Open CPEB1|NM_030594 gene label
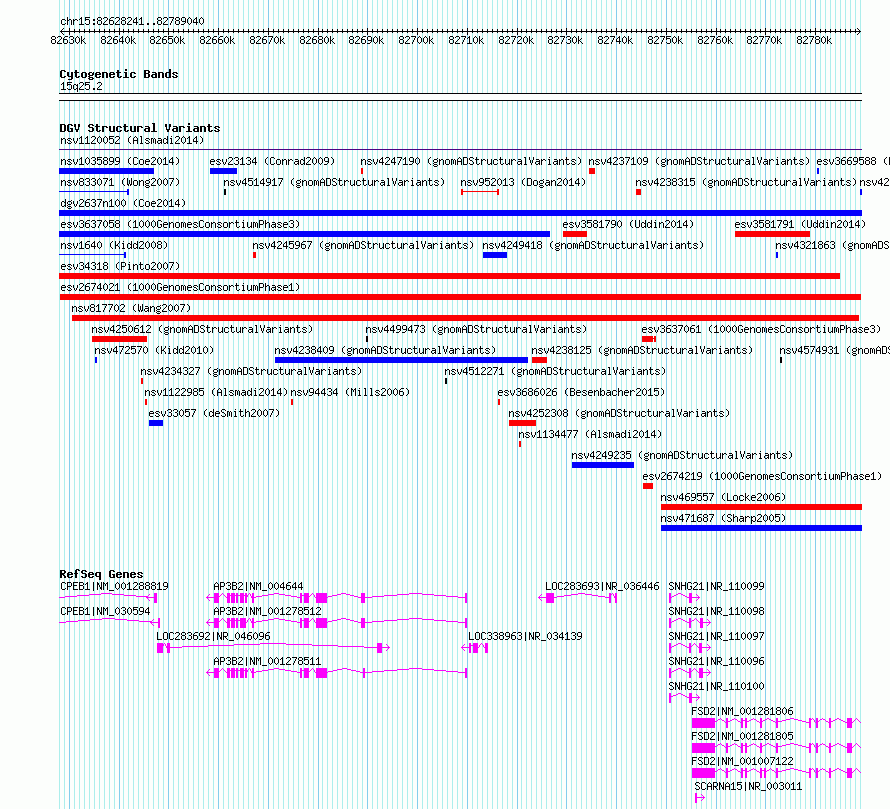The width and height of the screenshot is (890, 809). pyautogui.click(x=105, y=611)
